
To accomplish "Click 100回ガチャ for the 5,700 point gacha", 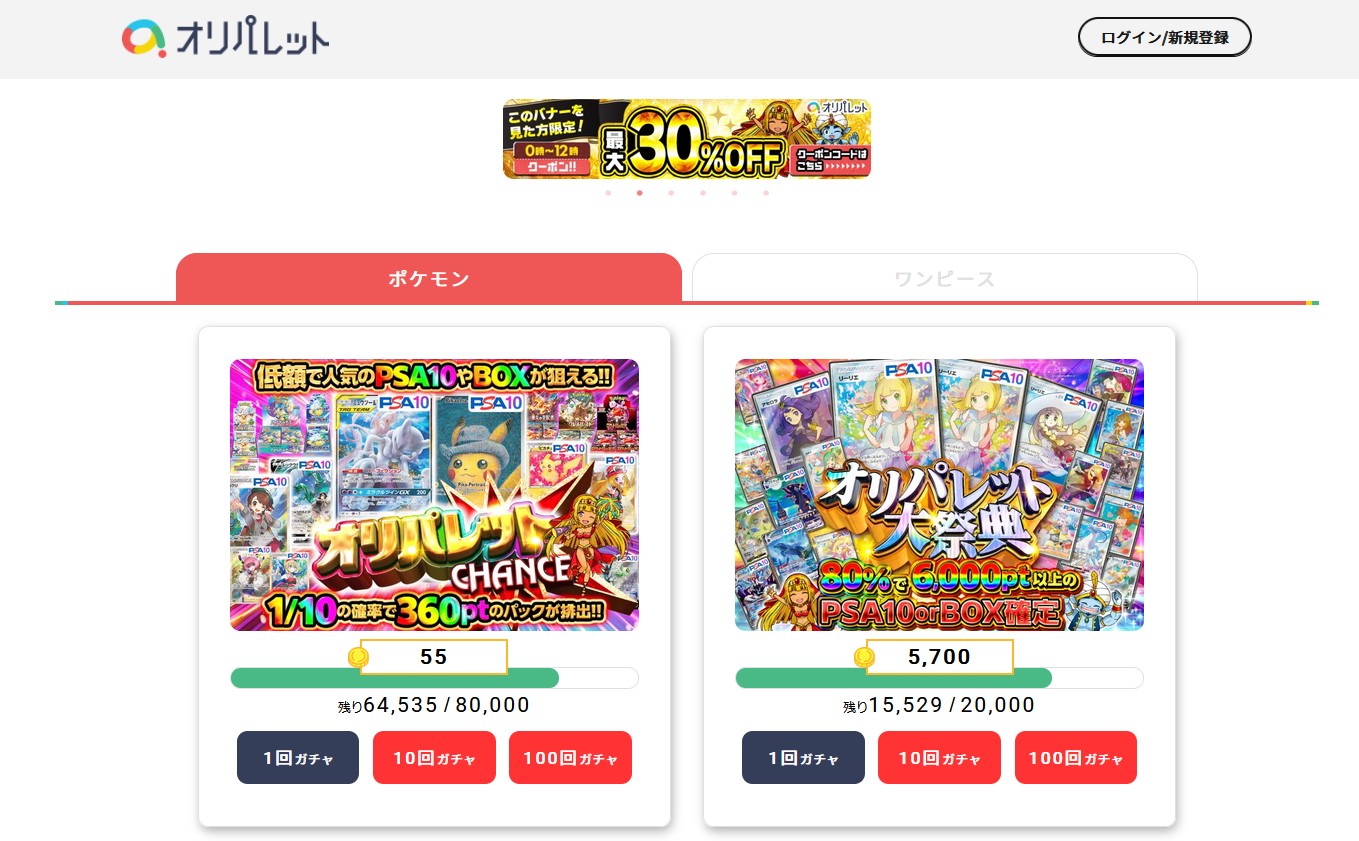I will [x=1076, y=758].
